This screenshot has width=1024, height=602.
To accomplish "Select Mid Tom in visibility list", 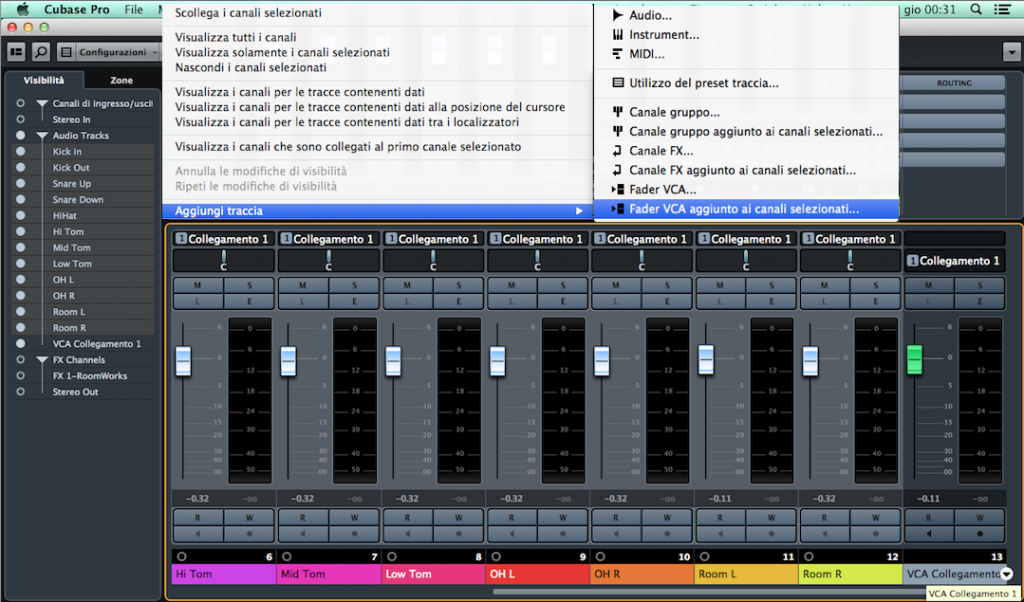I will pyautogui.click(x=72, y=247).
